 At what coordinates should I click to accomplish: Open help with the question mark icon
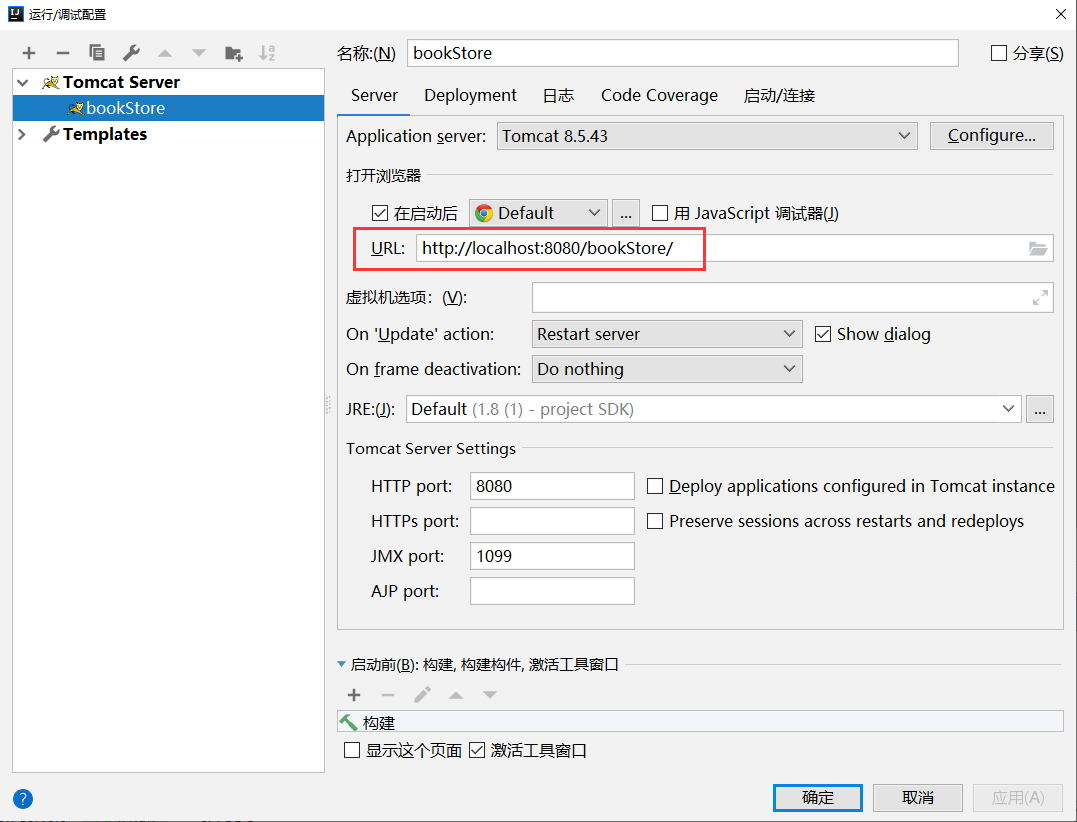[x=23, y=799]
